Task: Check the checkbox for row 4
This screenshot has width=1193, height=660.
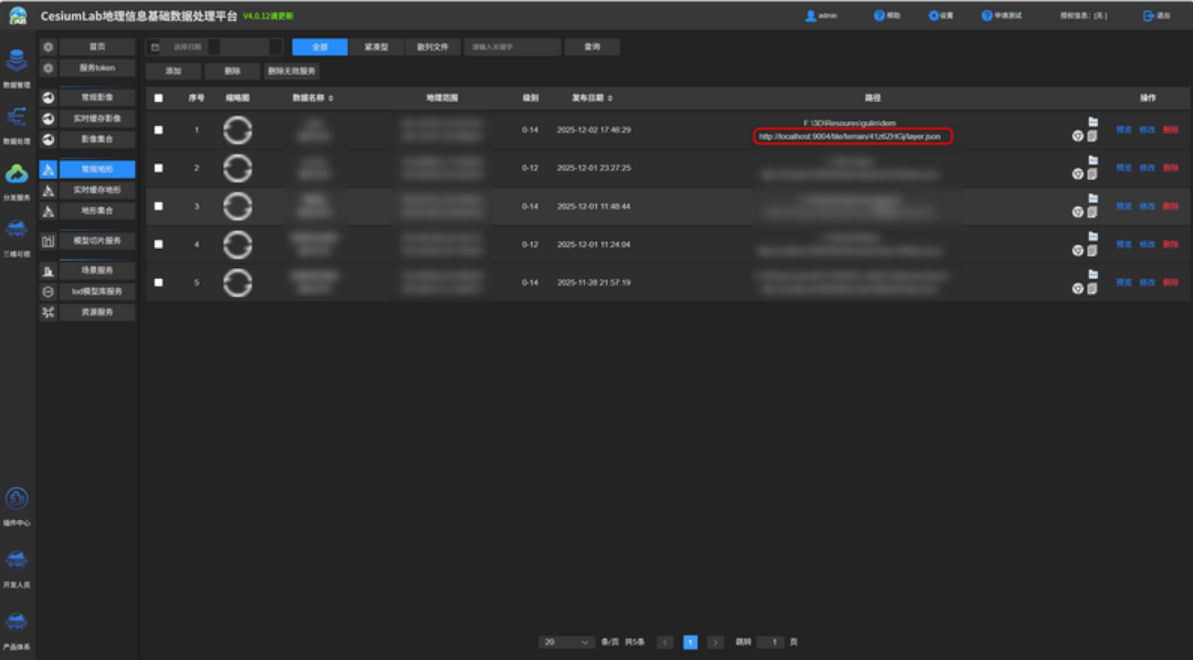Action: click(158, 244)
